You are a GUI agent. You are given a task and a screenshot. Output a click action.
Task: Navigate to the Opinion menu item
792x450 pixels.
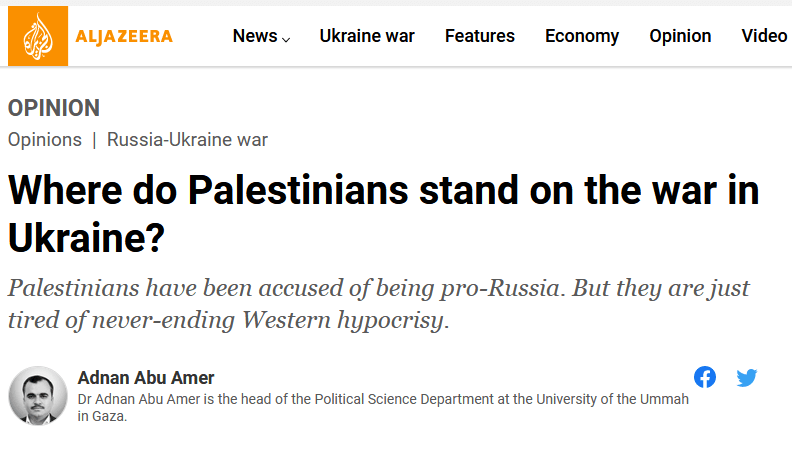click(680, 36)
